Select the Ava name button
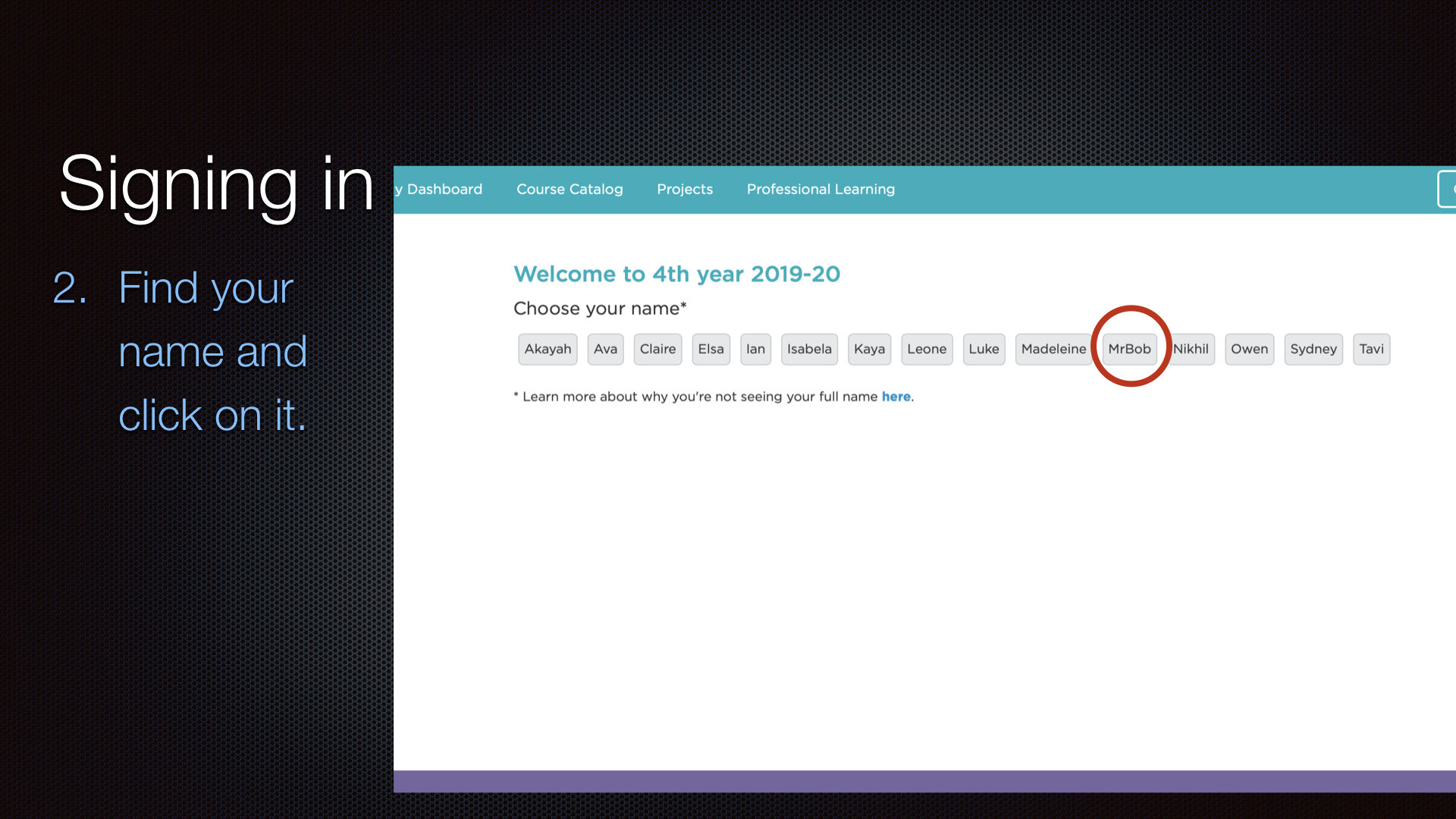The width and height of the screenshot is (1456, 819). coord(605,350)
